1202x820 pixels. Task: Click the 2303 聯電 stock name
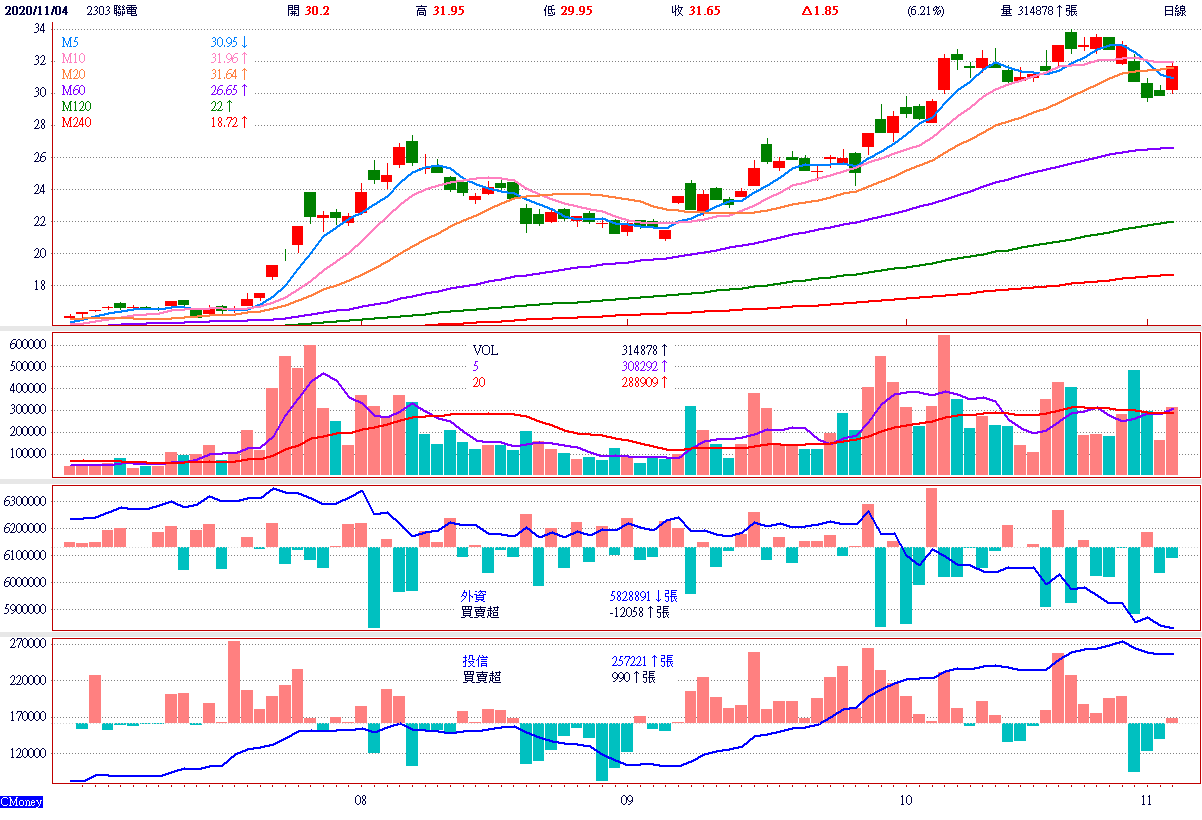click(112, 11)
